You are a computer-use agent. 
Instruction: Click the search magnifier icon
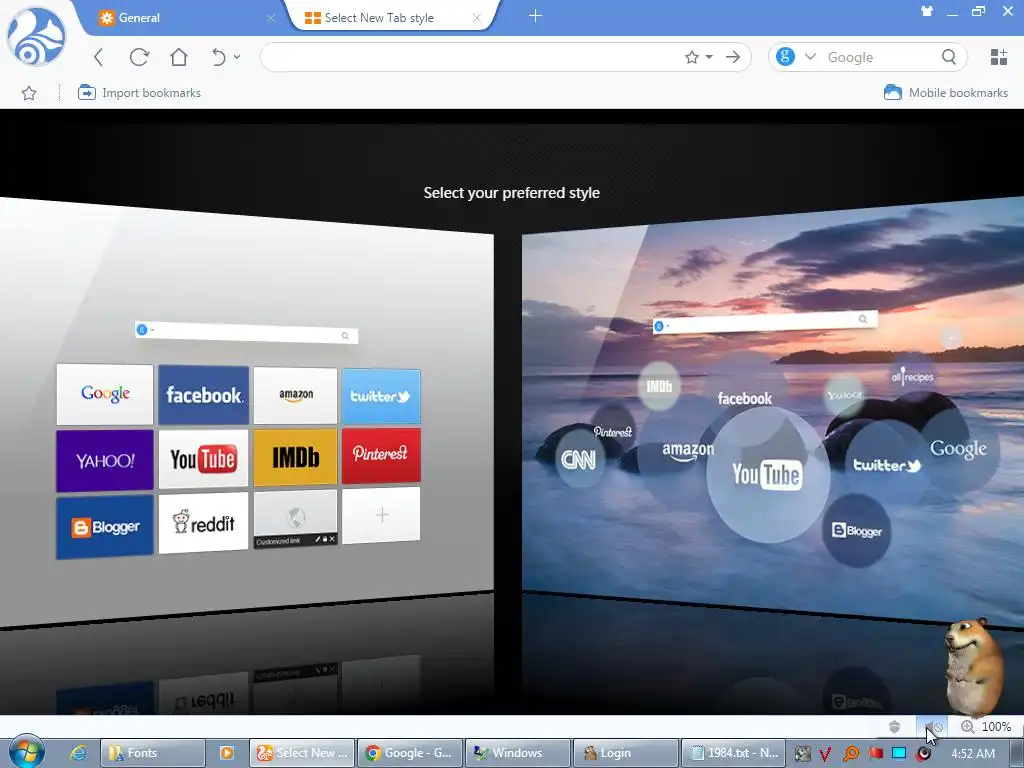click(x=949, y=57)
